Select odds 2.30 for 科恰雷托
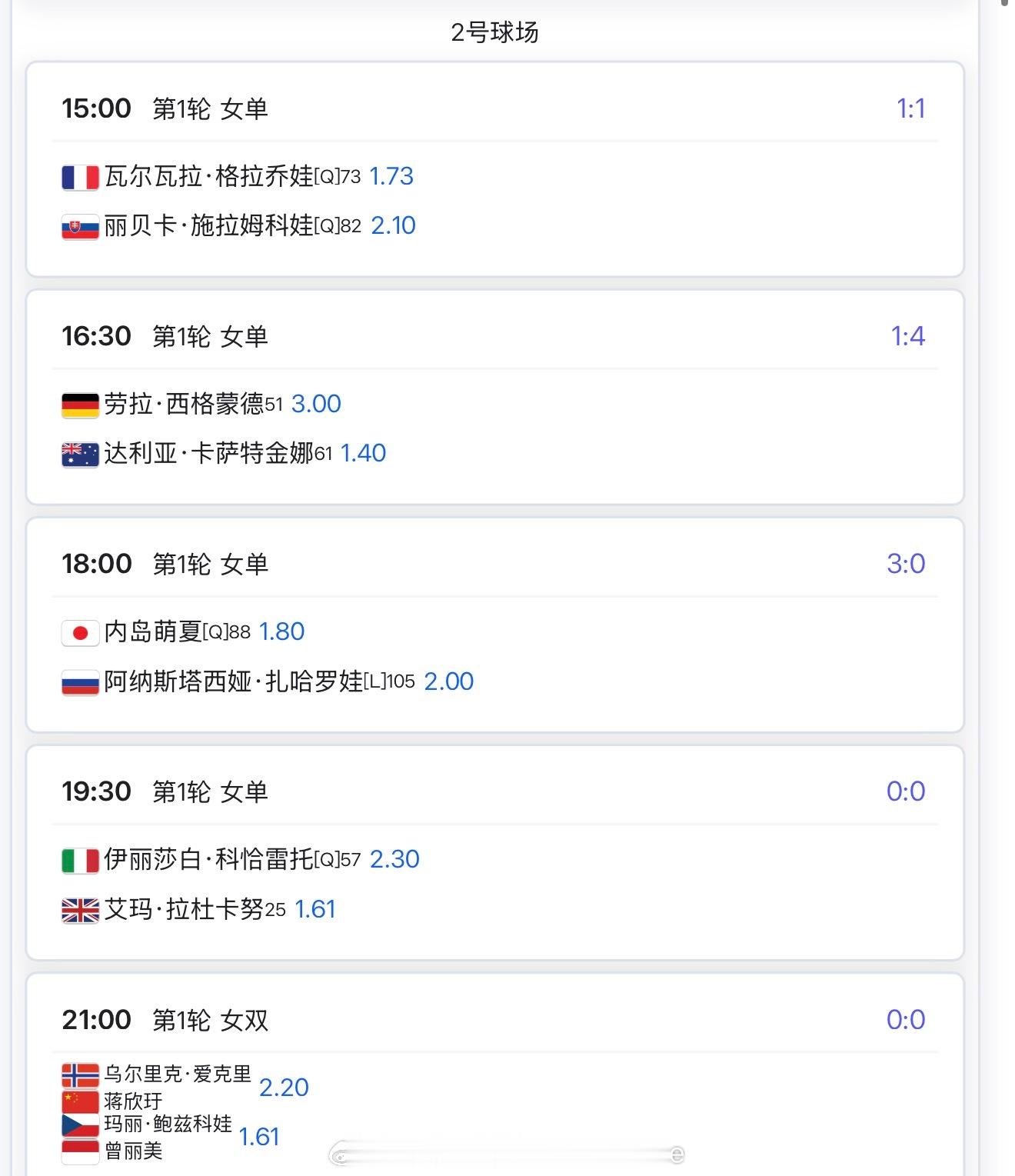Image resolution: width=1015 pixels, height=1176 pixels. (394, 859)
